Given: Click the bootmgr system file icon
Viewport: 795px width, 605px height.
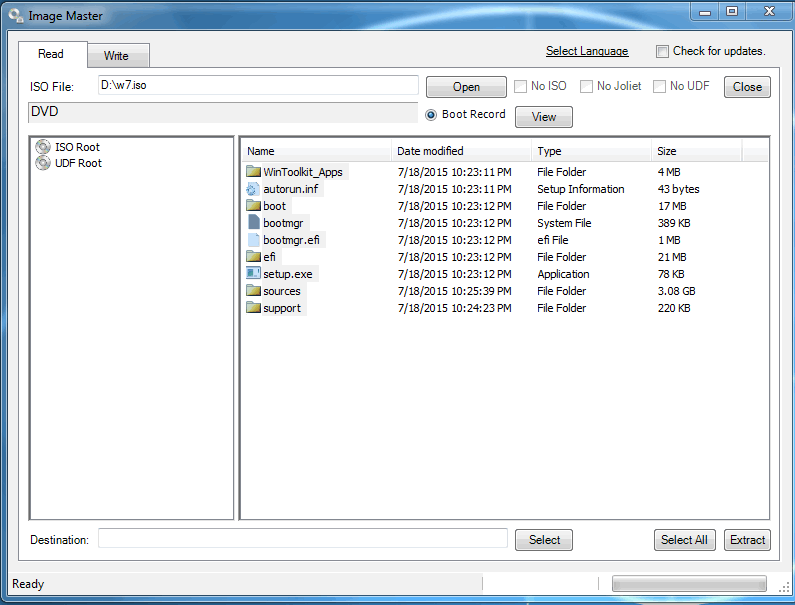Looking at the screenshot, I should click(254, 223).
